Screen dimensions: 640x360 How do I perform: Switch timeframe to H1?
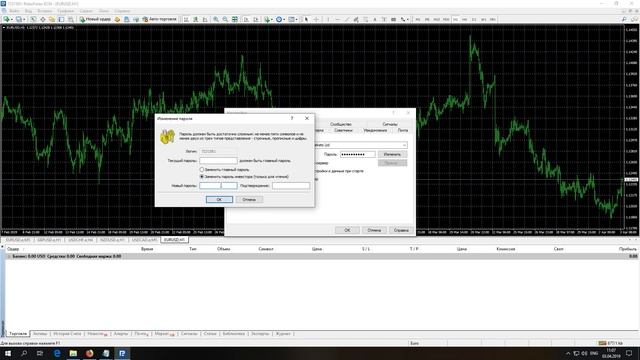pyautogui.click(x=456, y=19)
